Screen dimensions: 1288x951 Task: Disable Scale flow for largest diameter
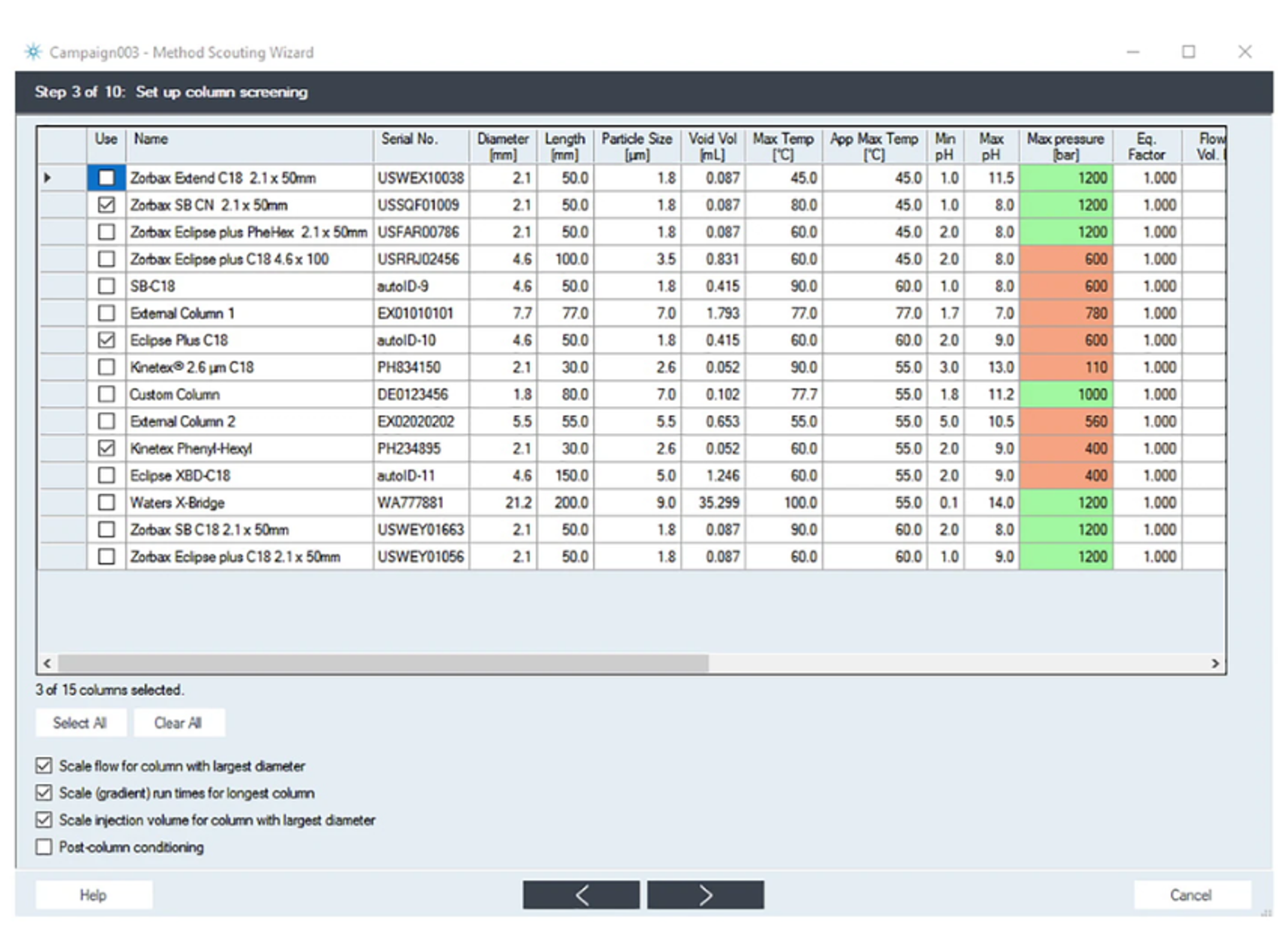point(44,765)
